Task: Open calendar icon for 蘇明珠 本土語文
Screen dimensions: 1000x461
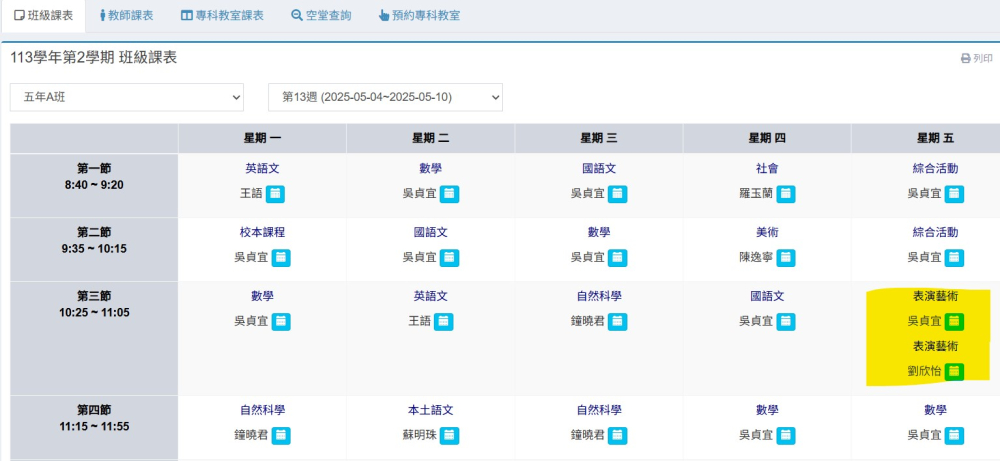Action: (450, 435)
